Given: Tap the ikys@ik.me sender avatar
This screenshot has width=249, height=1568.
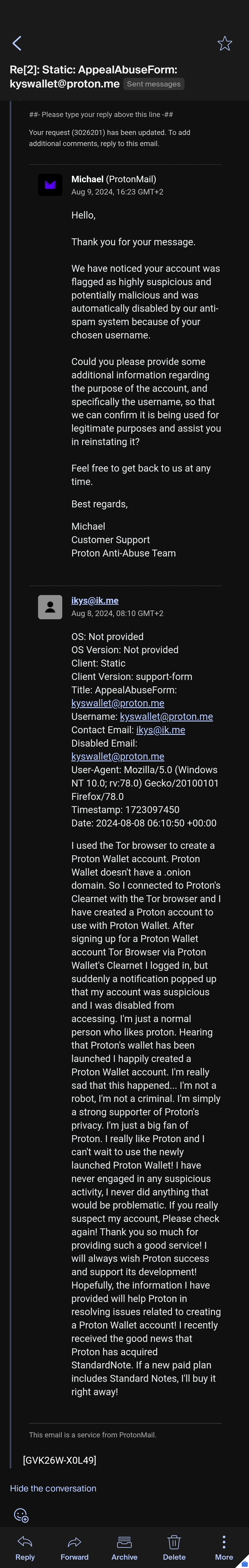Looking at the screenshot, I should 50,607.
